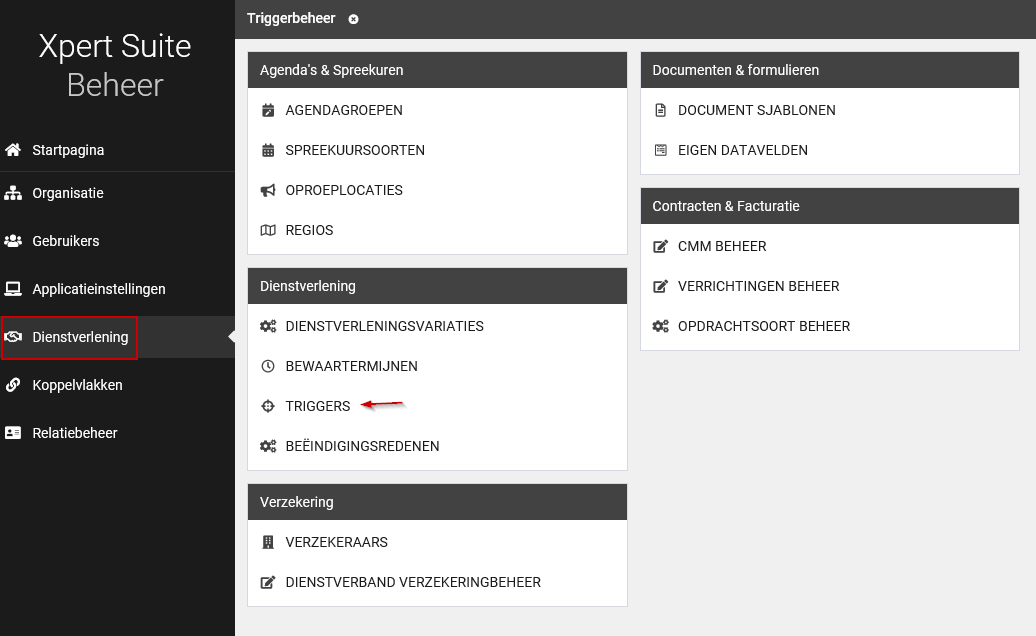
Task: Open Dienstverlening in the sidebar
Action: point(80,337)
